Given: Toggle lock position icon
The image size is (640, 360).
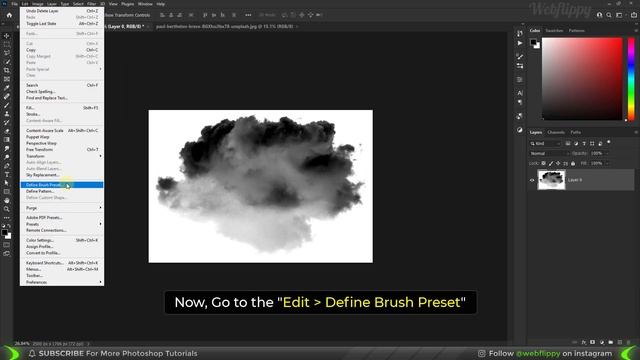Looking at the screenshot, I should click(558, 163).
